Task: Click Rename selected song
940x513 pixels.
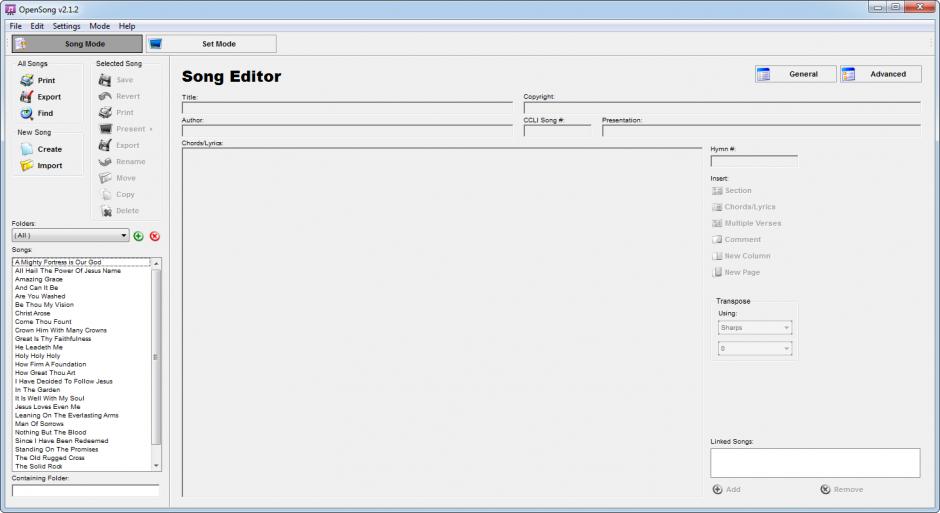Action: click(122, 161)
